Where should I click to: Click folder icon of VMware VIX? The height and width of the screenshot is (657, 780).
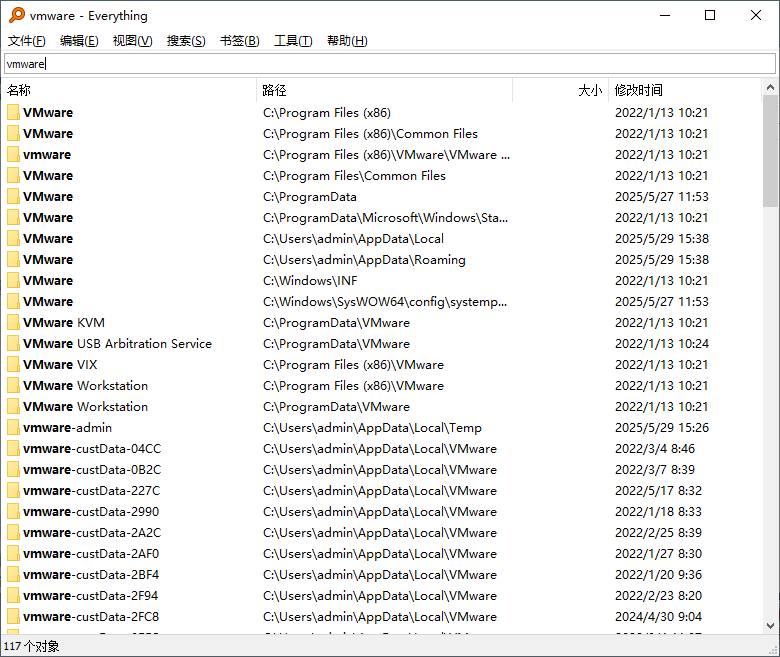[13, 365]
